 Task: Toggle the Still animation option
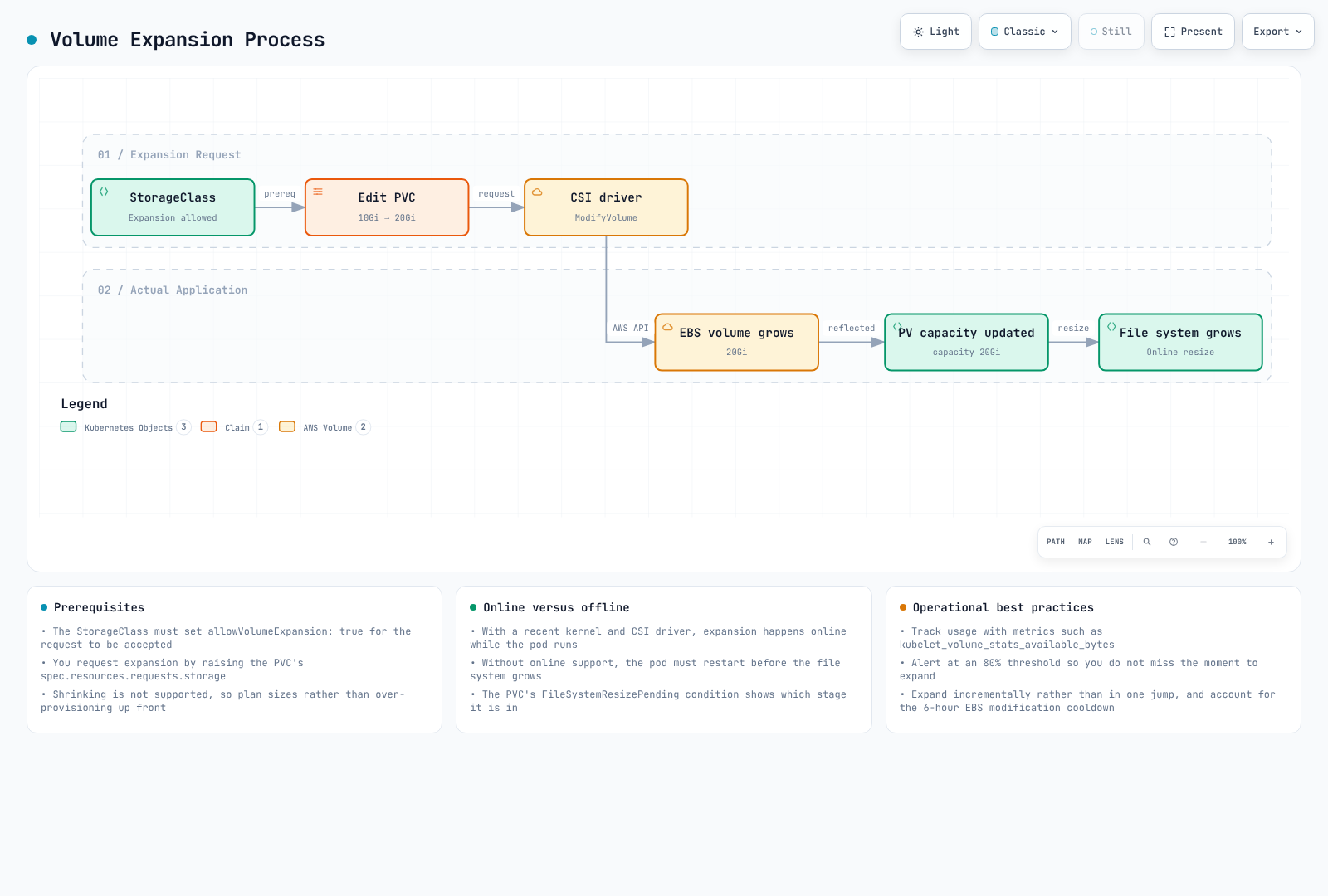[1111, 32]
